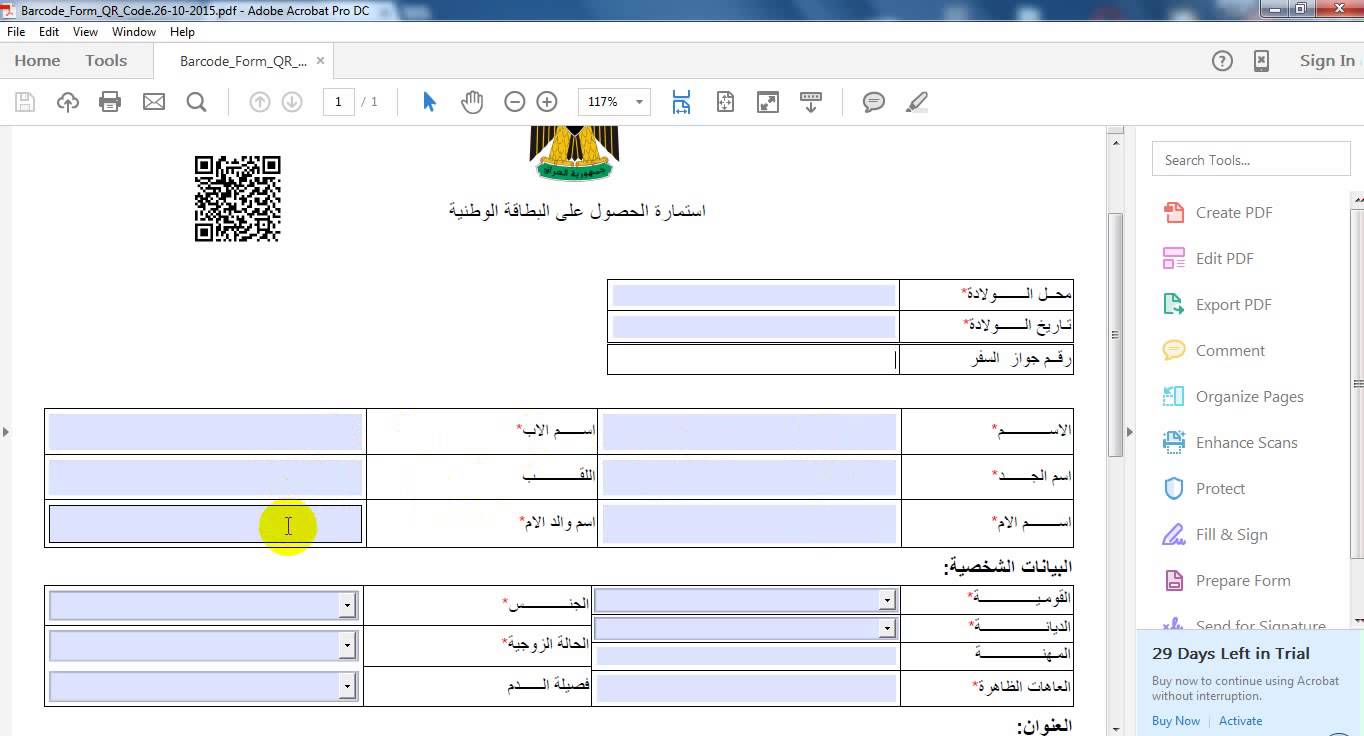The width and height of the screenshot is (1364, 736).
Task: Open the 117% zoom level dropdown
Action: pos(639,102)
